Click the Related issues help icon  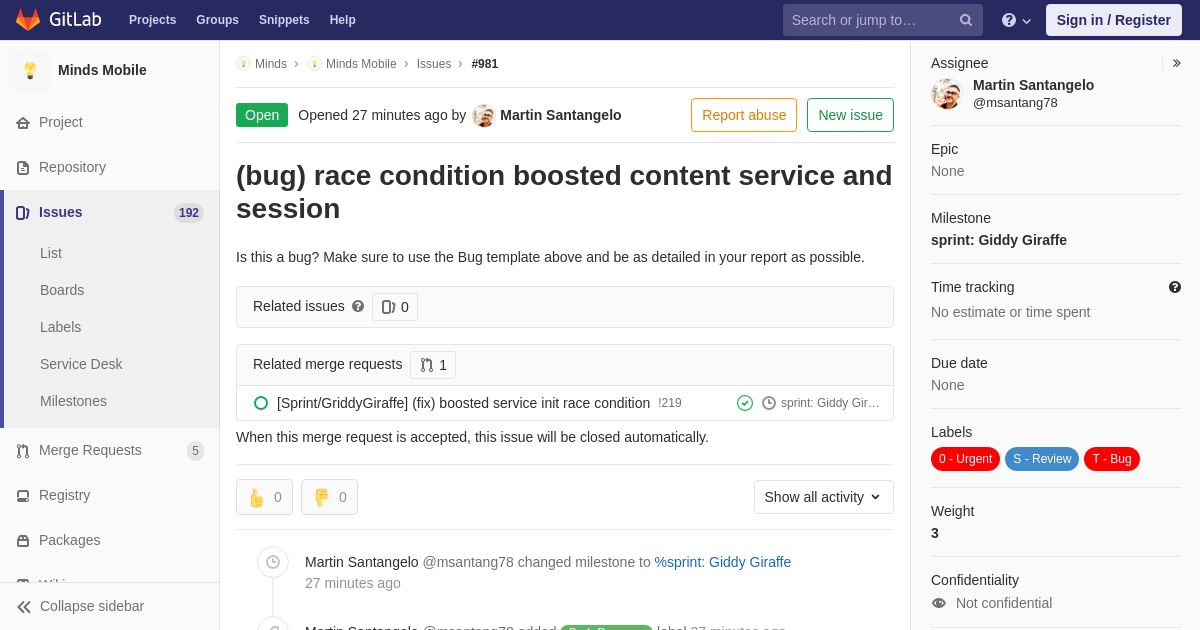358,306
